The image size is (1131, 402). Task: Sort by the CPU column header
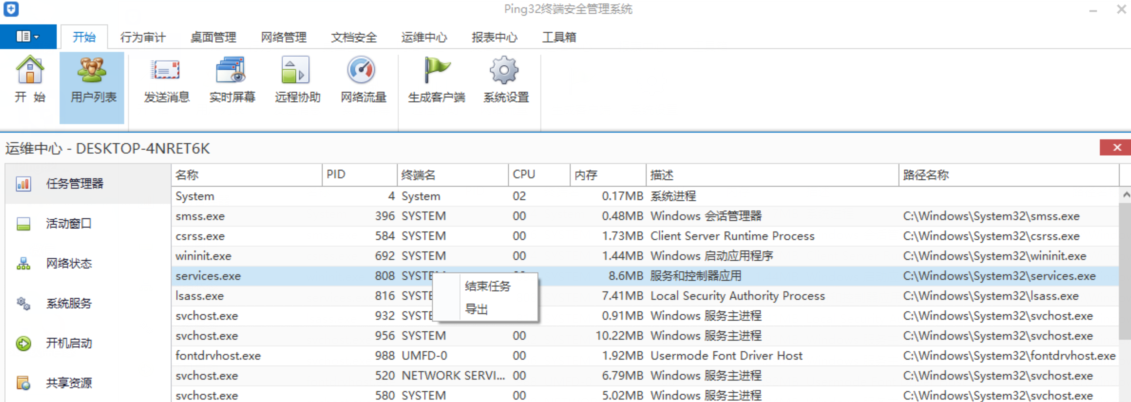[539, 175]
